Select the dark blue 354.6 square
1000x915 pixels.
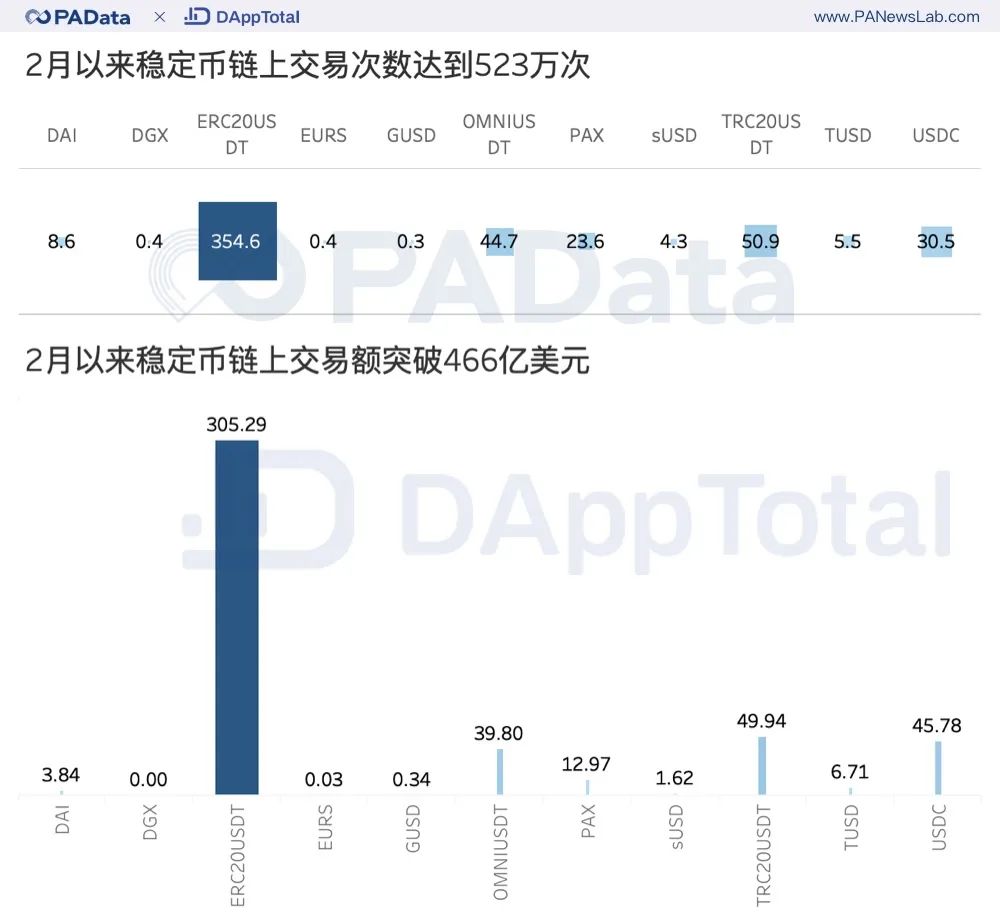[236, 241]
